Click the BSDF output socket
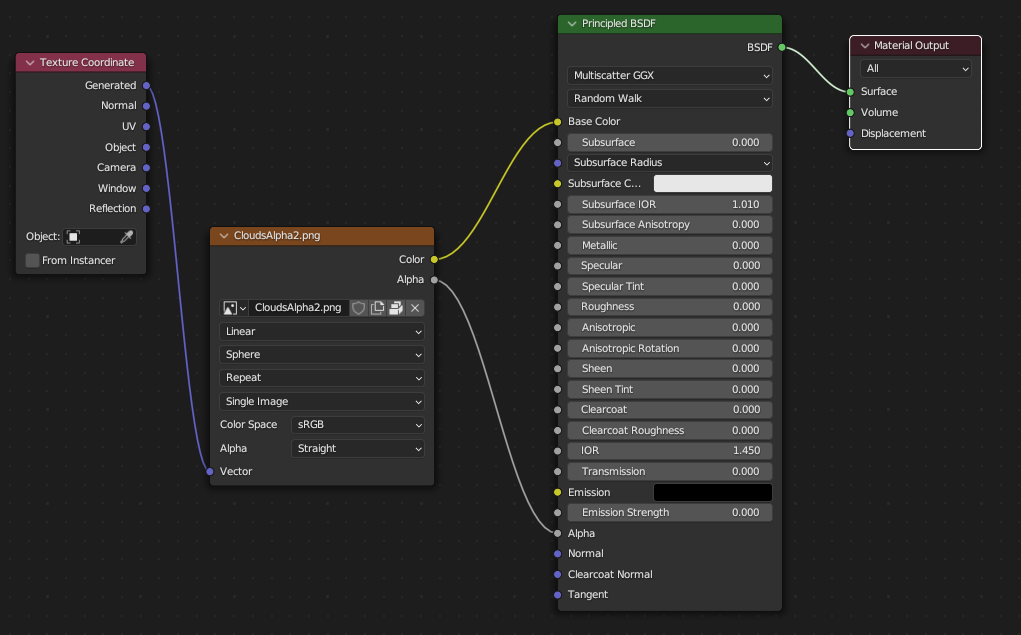 782,48
